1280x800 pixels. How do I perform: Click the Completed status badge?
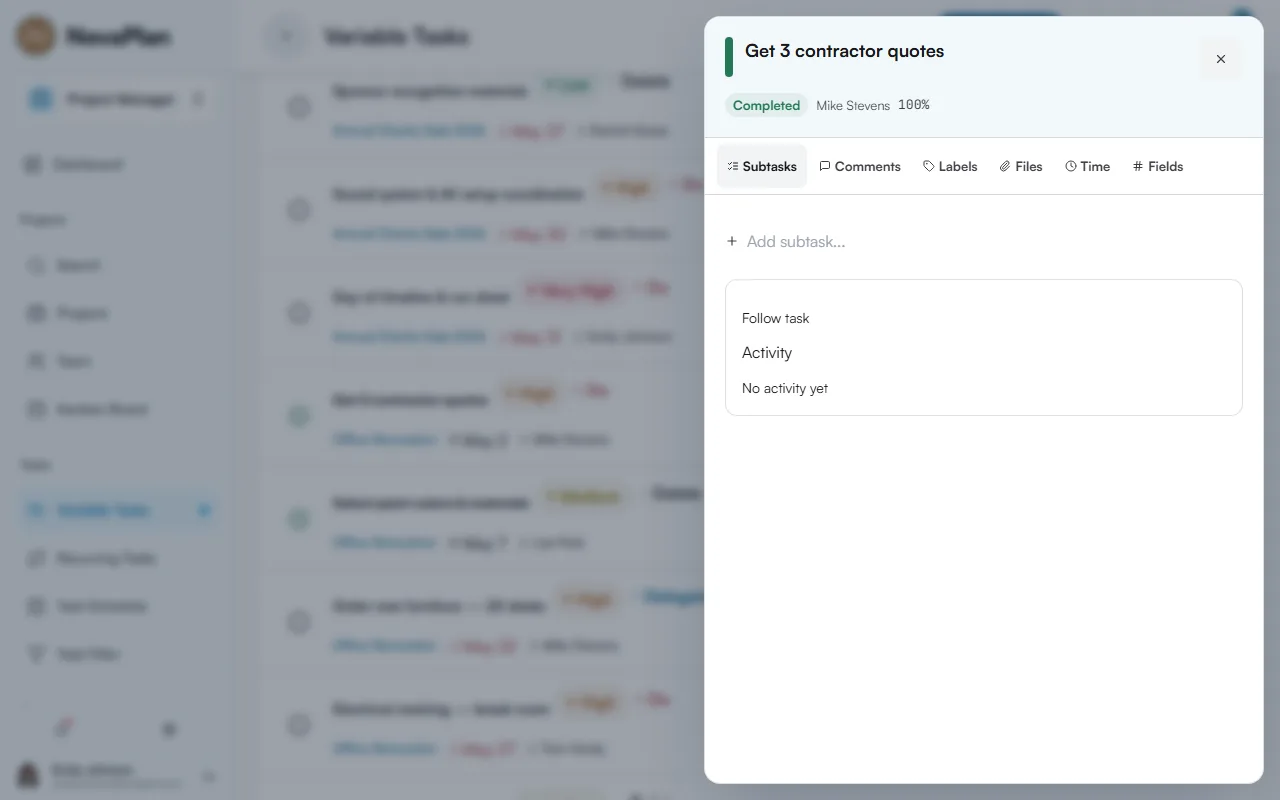tap(766, 105)
